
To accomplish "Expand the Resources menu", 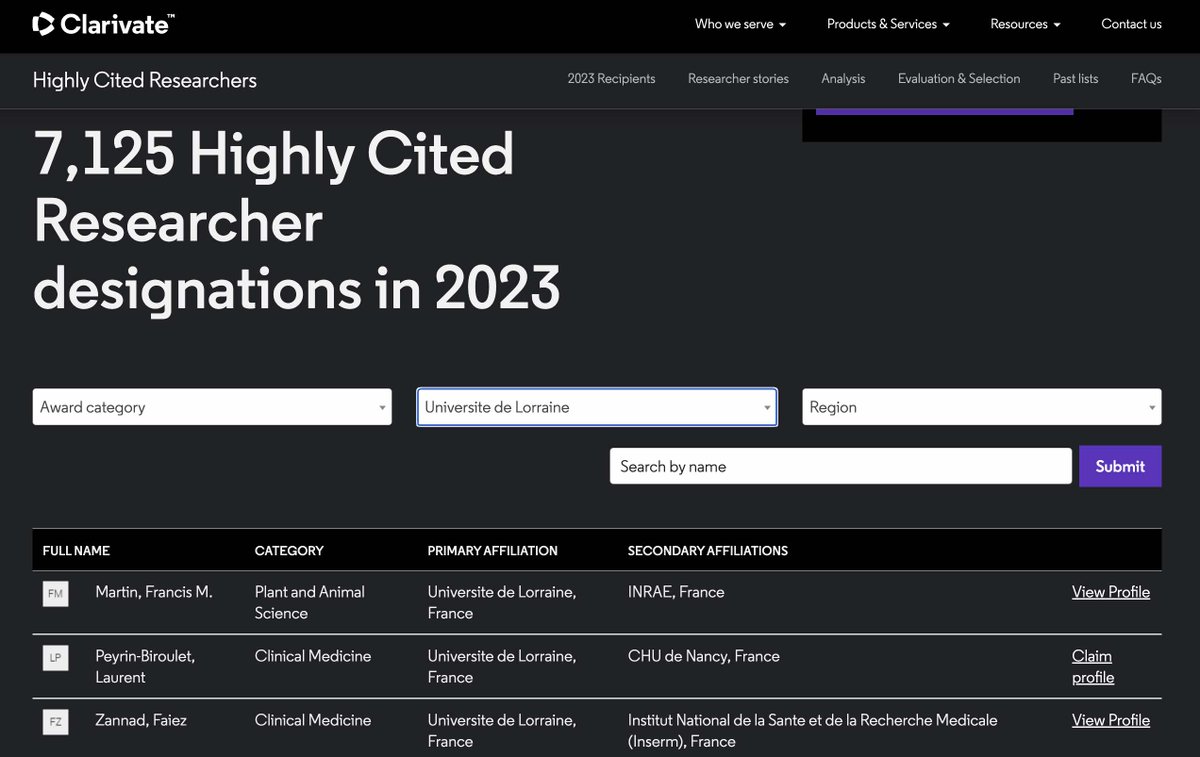I will (x=1025, y=24).
